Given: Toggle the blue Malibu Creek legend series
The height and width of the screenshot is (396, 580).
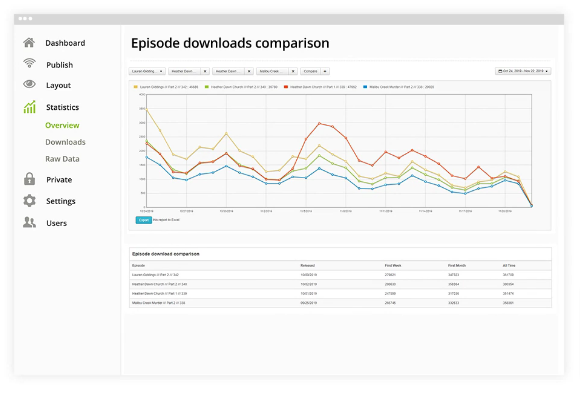Looking at the screenshot, I should [x=398, y=87].
